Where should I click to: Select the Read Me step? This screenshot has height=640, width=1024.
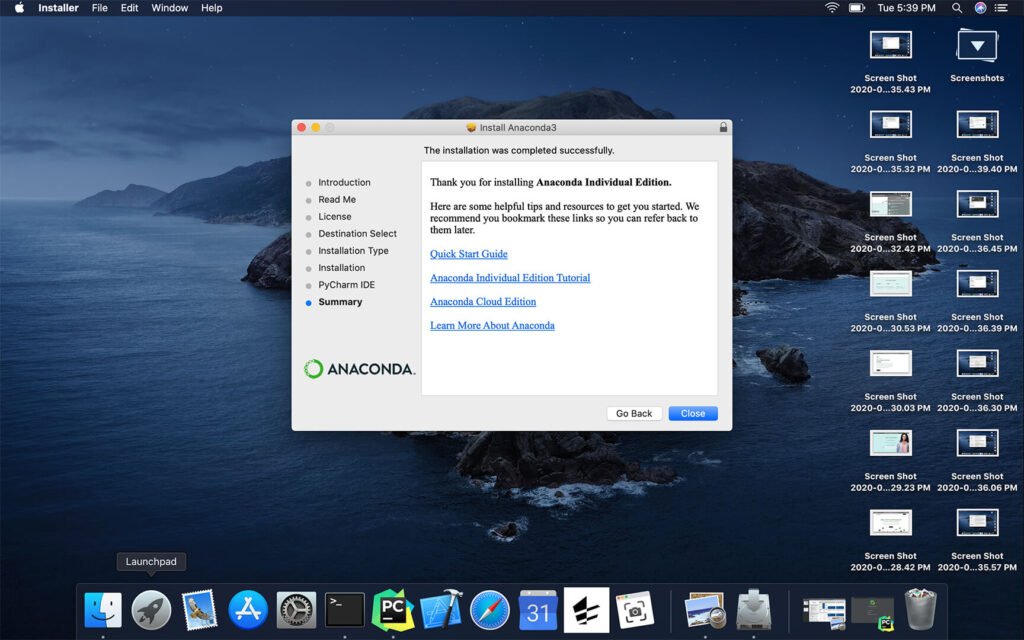coord(337,199)
